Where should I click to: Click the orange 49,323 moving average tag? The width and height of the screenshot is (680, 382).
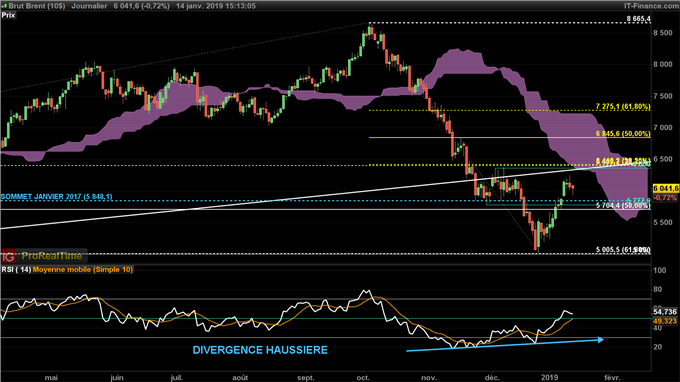point(665,321)
